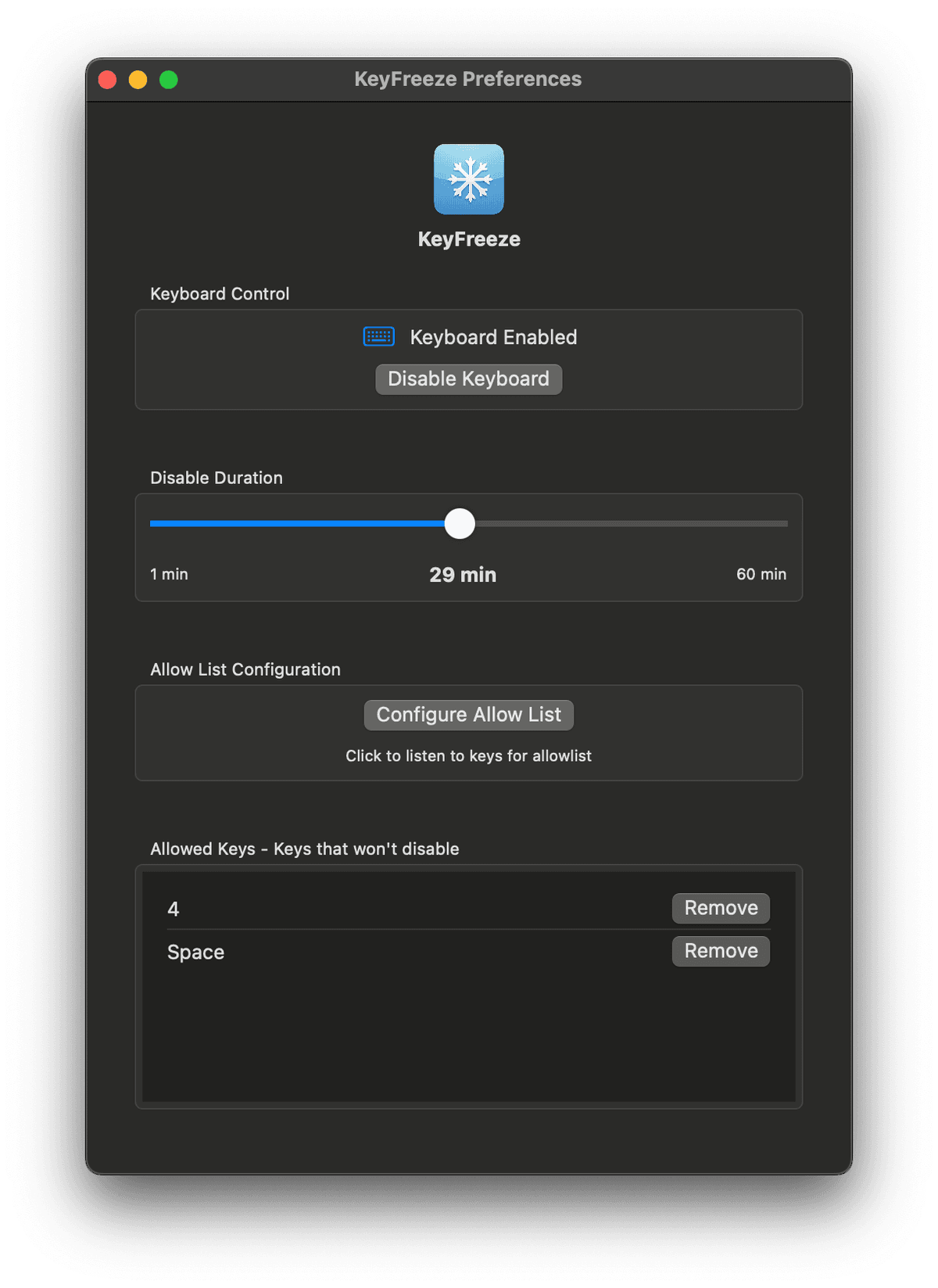The height and width of the screenshot is (1288, 938).
Task: Click the "1 min" minimum label
Action: pos(169,574)
